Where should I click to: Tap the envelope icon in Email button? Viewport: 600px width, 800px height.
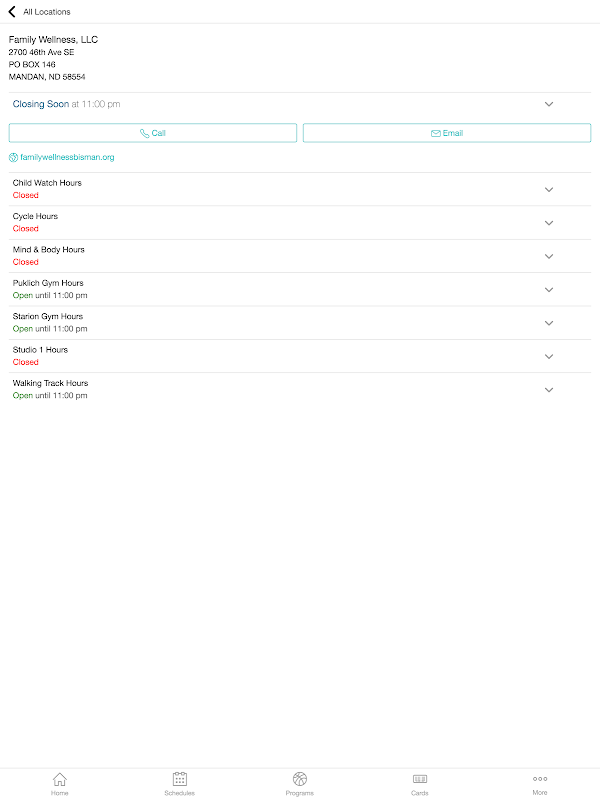[x=436, y=133]
